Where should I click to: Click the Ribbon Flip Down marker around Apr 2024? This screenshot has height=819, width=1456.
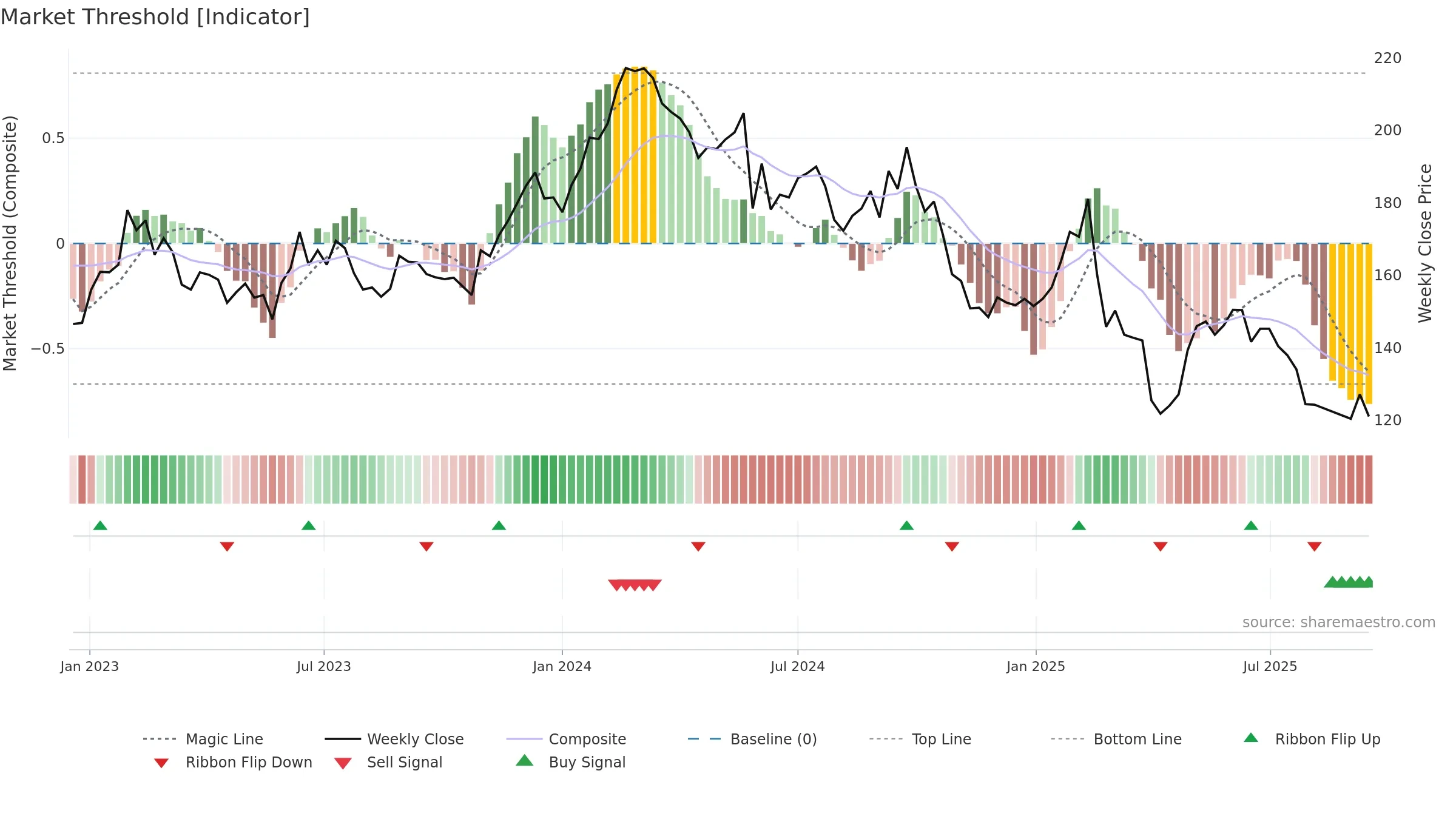pyautogui.click(x=698, y=547)
